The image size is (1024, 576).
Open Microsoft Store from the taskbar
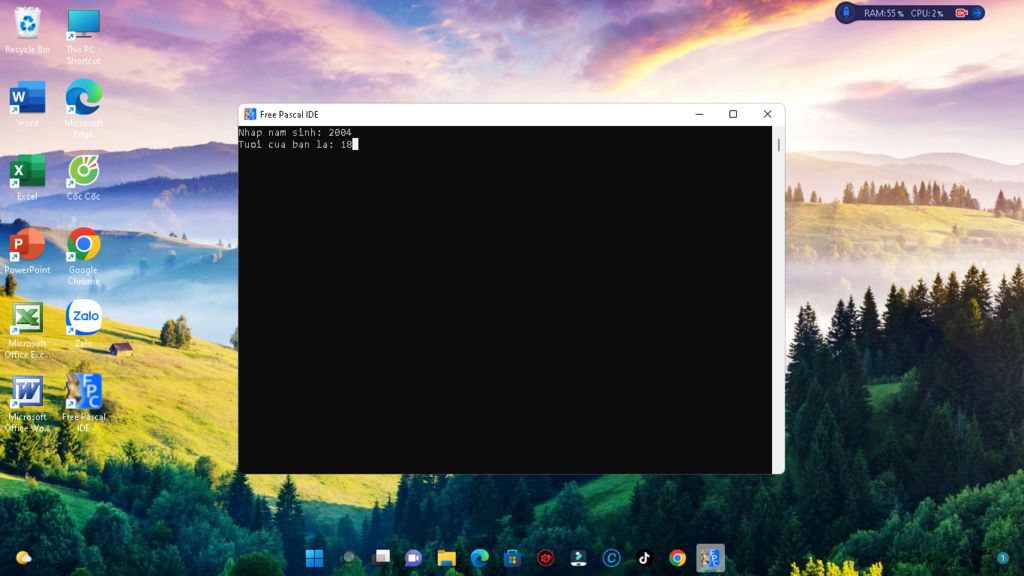pos(512,558)
